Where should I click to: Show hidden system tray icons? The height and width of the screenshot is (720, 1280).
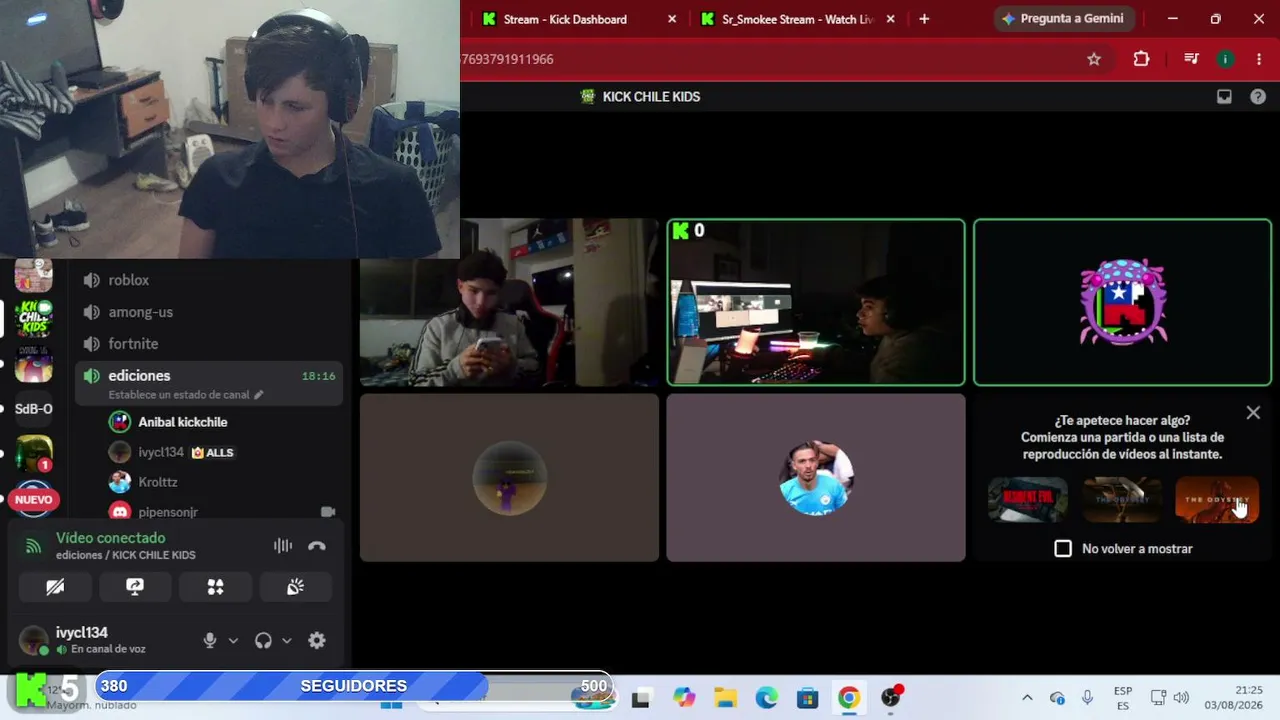pyautogui.click(x=1027, y=698)
